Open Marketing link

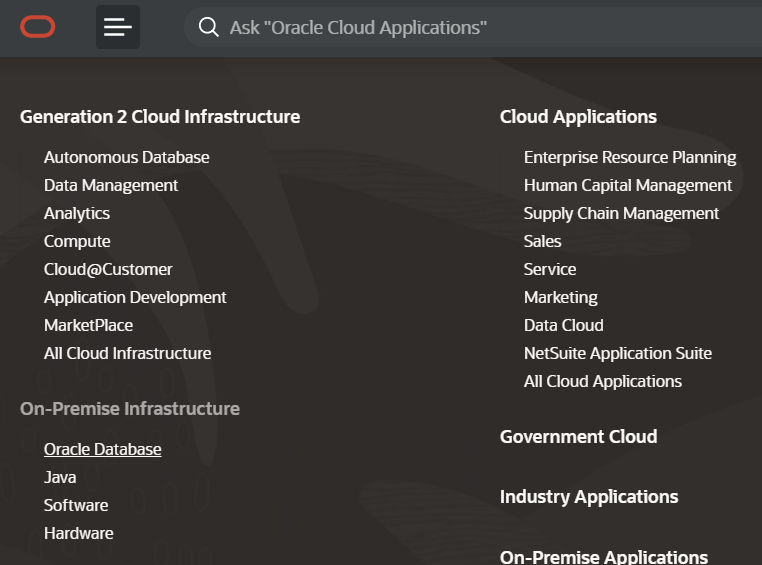tap(561, 297)
